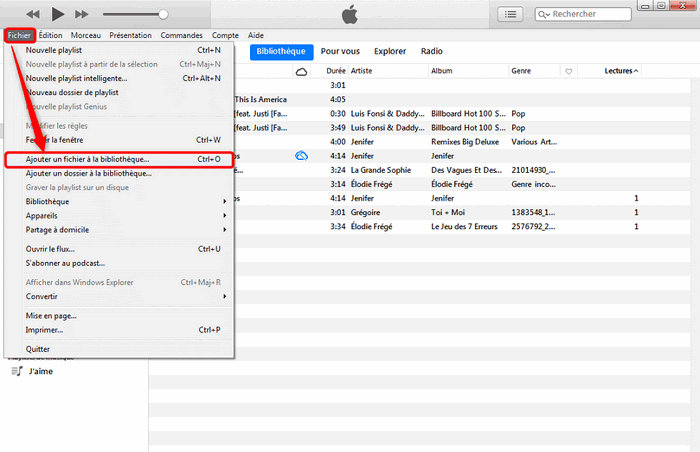This screenshot has width=700, height=452.
Task: Choose Imprimer menu entry
Action: click(119, 330)
